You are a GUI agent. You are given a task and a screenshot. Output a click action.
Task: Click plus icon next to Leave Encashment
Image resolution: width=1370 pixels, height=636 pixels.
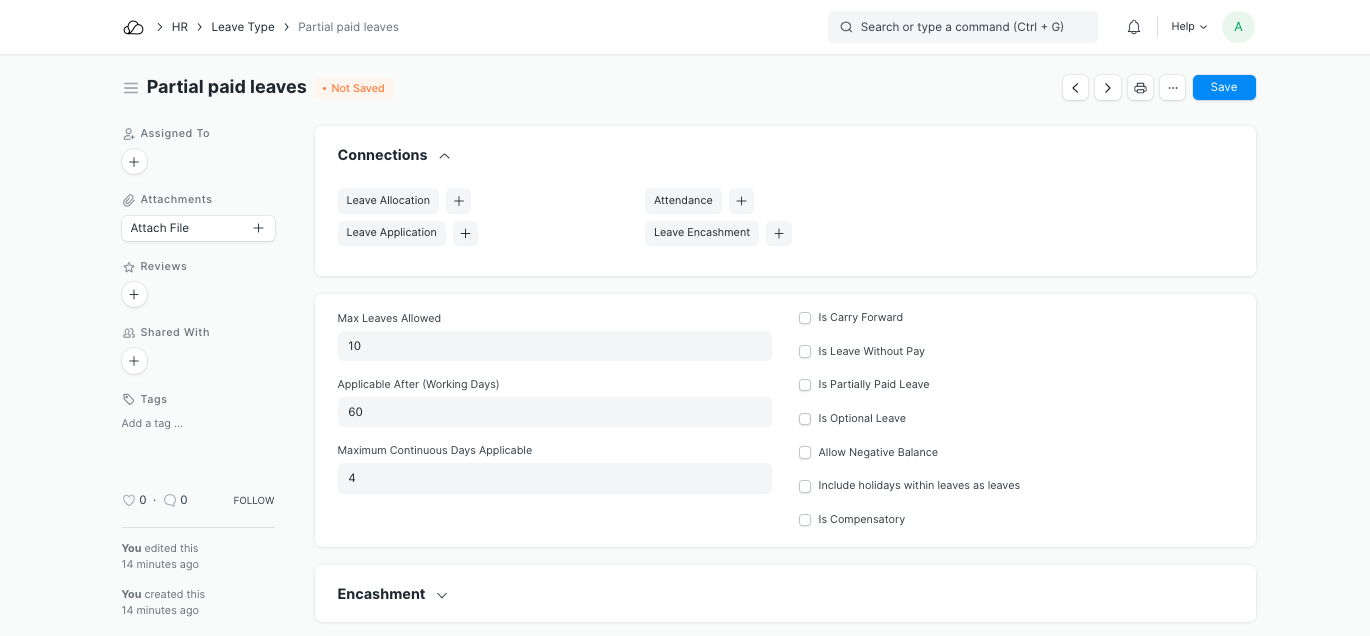coord(778,233)
